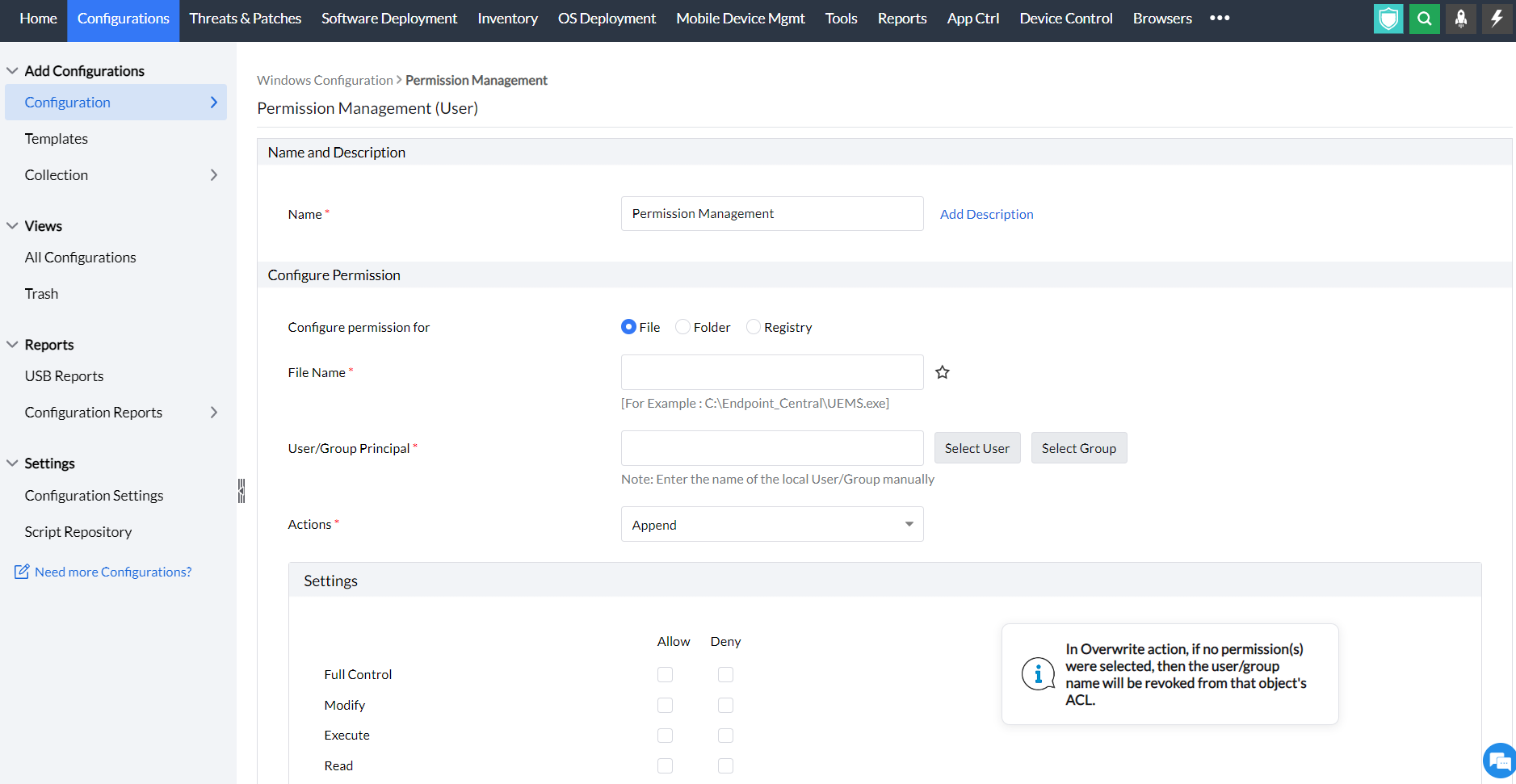Click the shield icon in top bar
This screenshot has height=784, width=1516.
[1388, 19]
